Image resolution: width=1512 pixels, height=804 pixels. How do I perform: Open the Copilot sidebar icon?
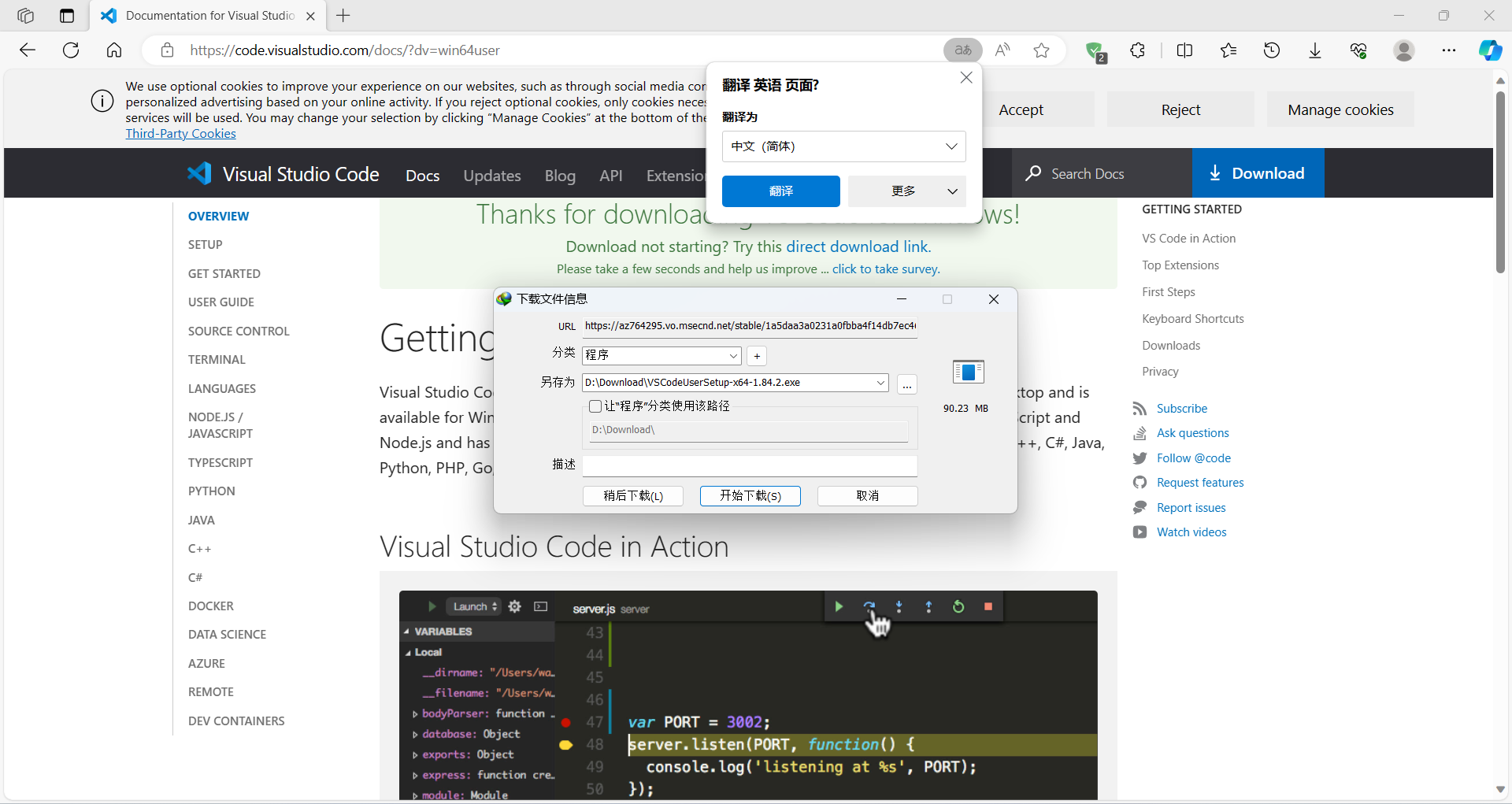[x=1490, y=50]
